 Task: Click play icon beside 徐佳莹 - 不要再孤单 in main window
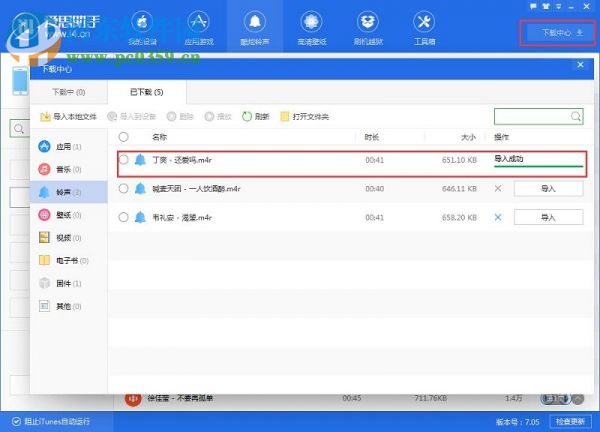(x=133, y=398)
